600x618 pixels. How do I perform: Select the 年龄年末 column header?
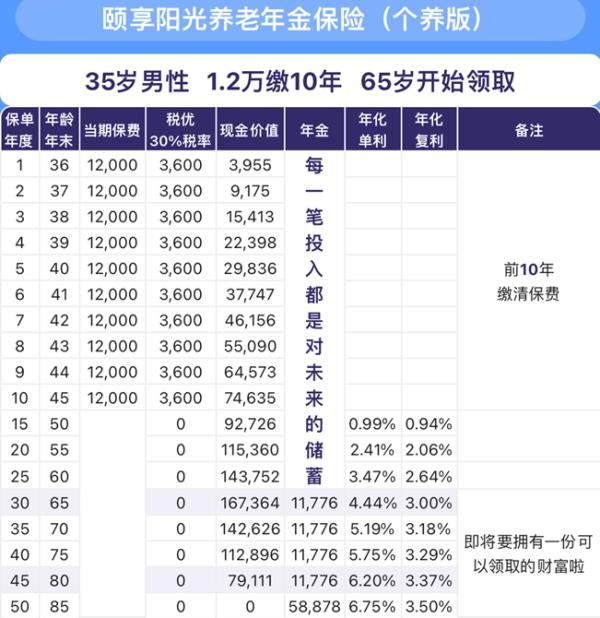tap(59, 129)
